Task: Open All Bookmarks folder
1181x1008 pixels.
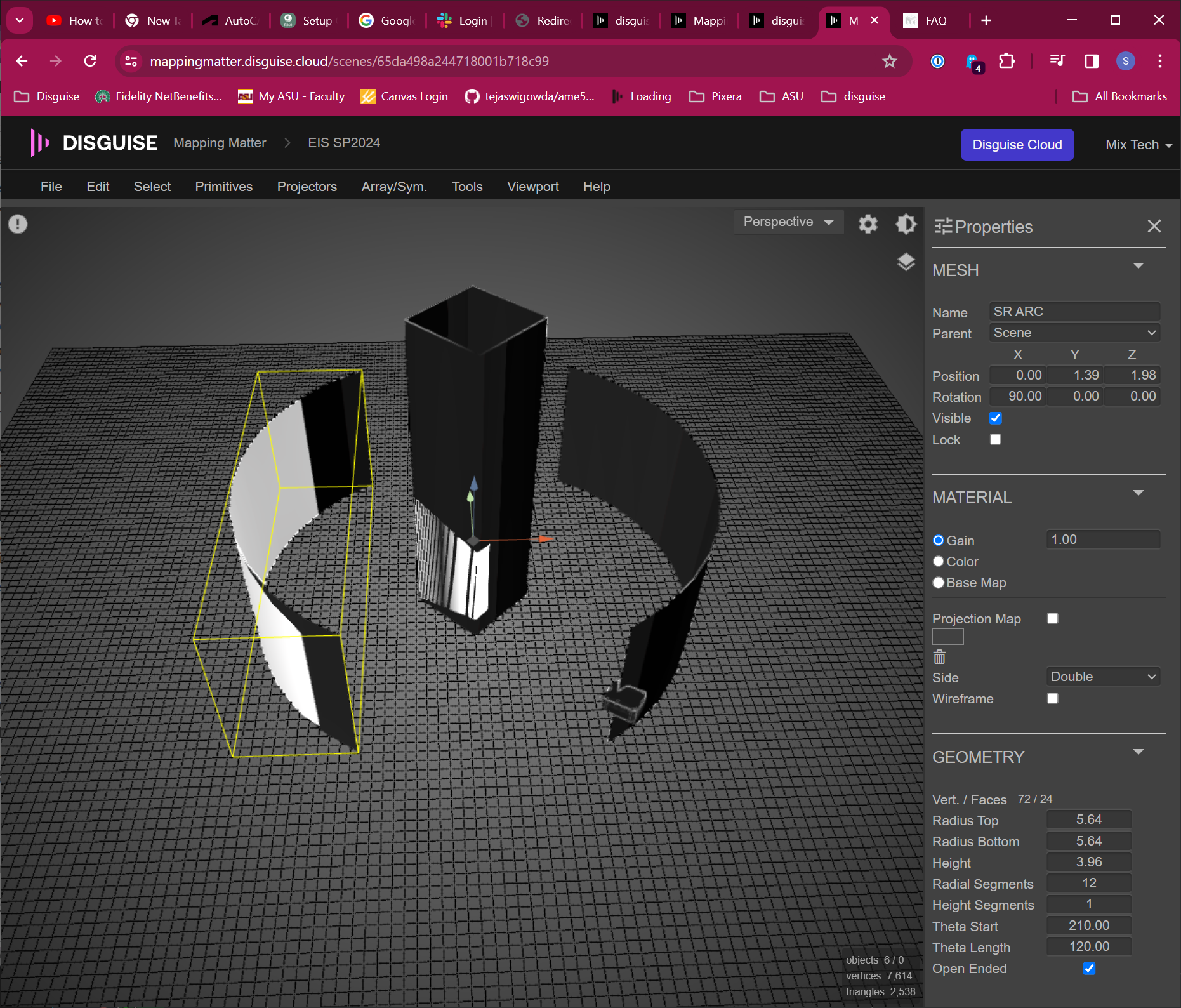Action: pos(1119,96)
